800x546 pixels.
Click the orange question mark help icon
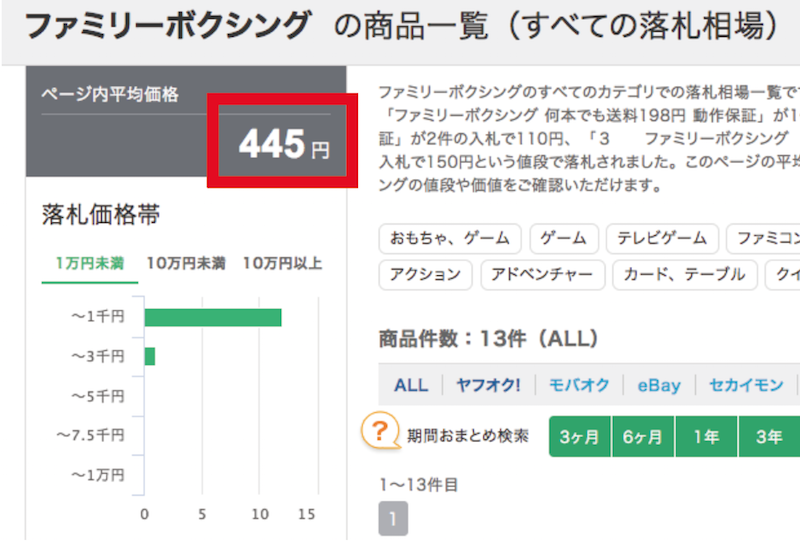pyautogui.click(x=380, y=432)
